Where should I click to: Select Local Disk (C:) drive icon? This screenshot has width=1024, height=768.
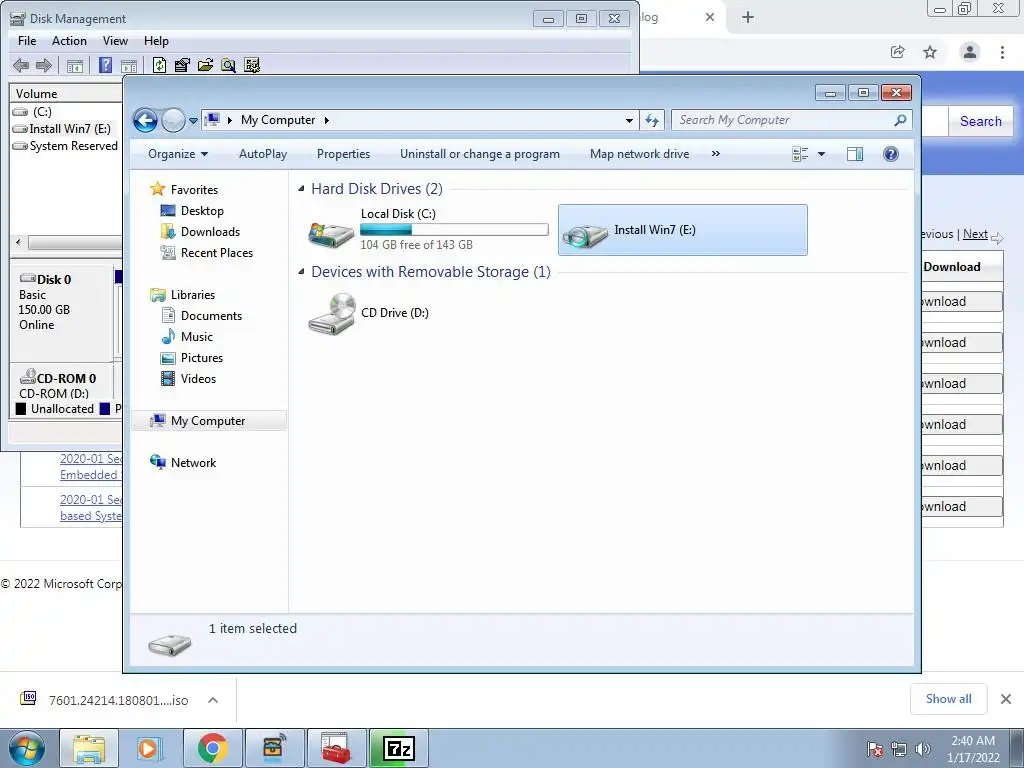332,233
